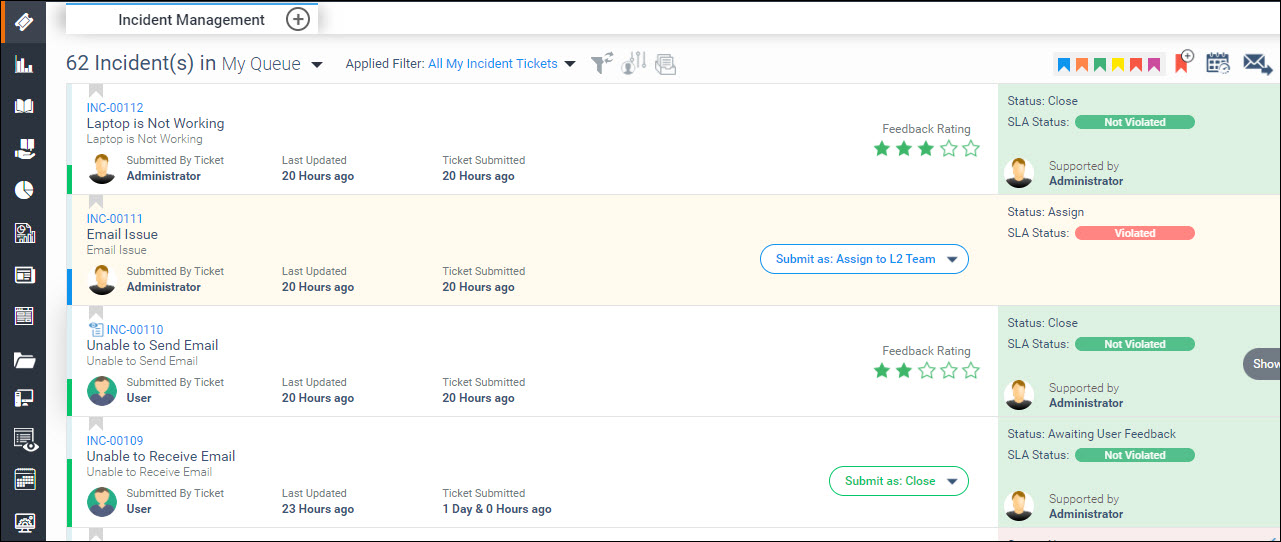Expand the Submit as: Assign to L2 Team dropdown arrow
Viewport: 1281px width, 542px height.
click(952, 260)
